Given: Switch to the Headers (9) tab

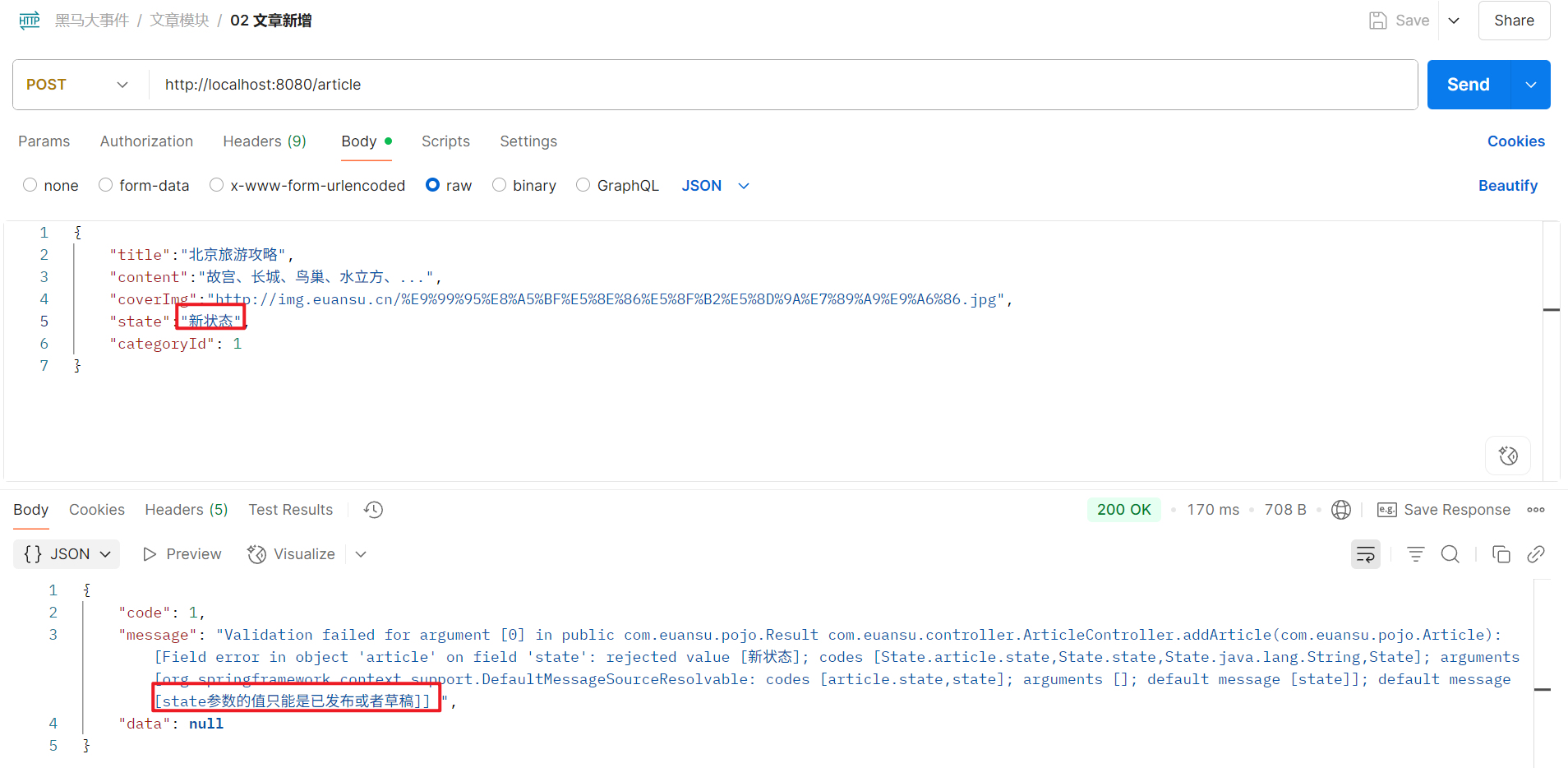Looking at the screenshot, I should pyautogui.click(x=264, y=141).
